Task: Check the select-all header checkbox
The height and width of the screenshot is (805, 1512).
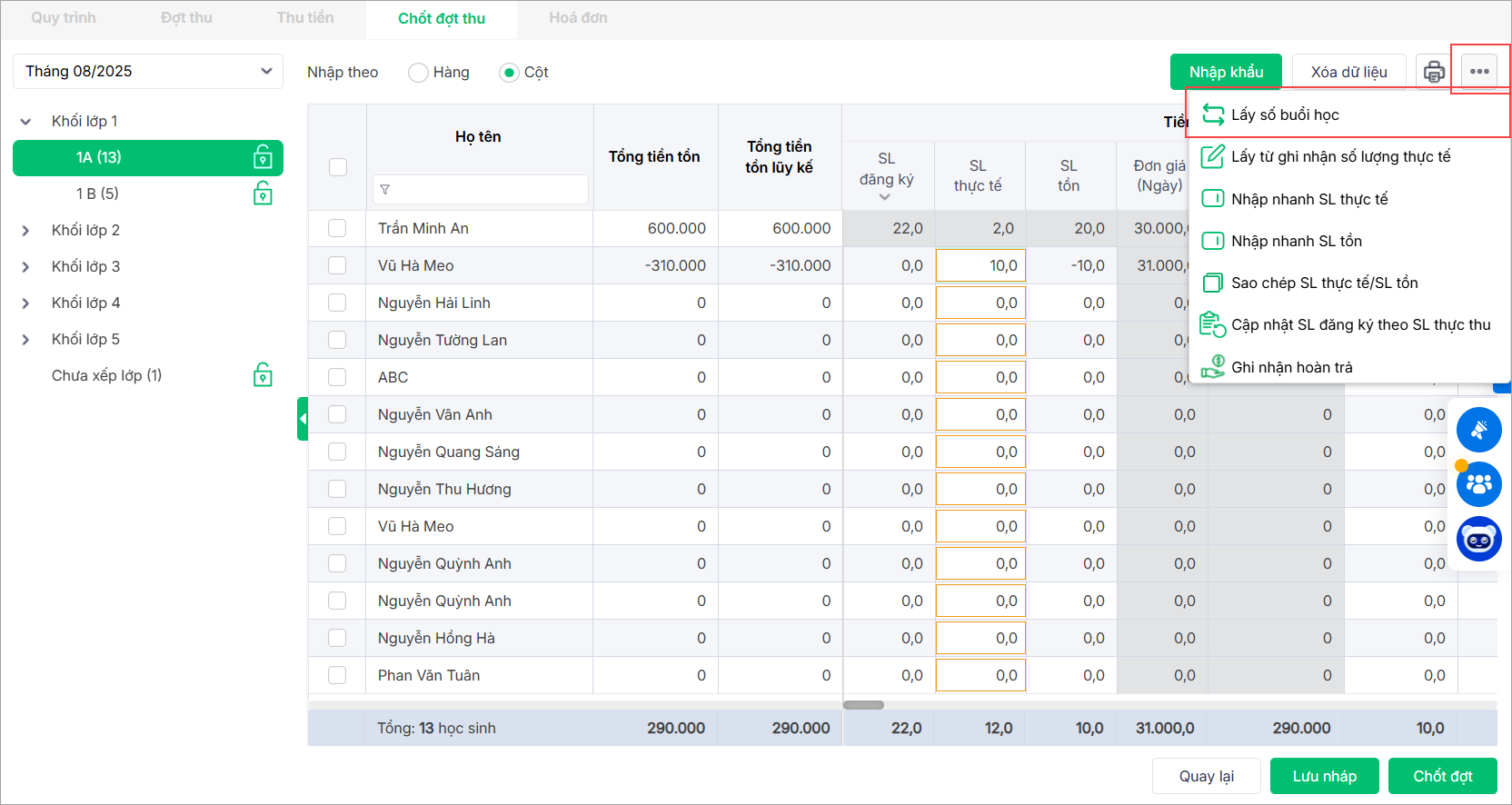Action: (x=337, y=167)
